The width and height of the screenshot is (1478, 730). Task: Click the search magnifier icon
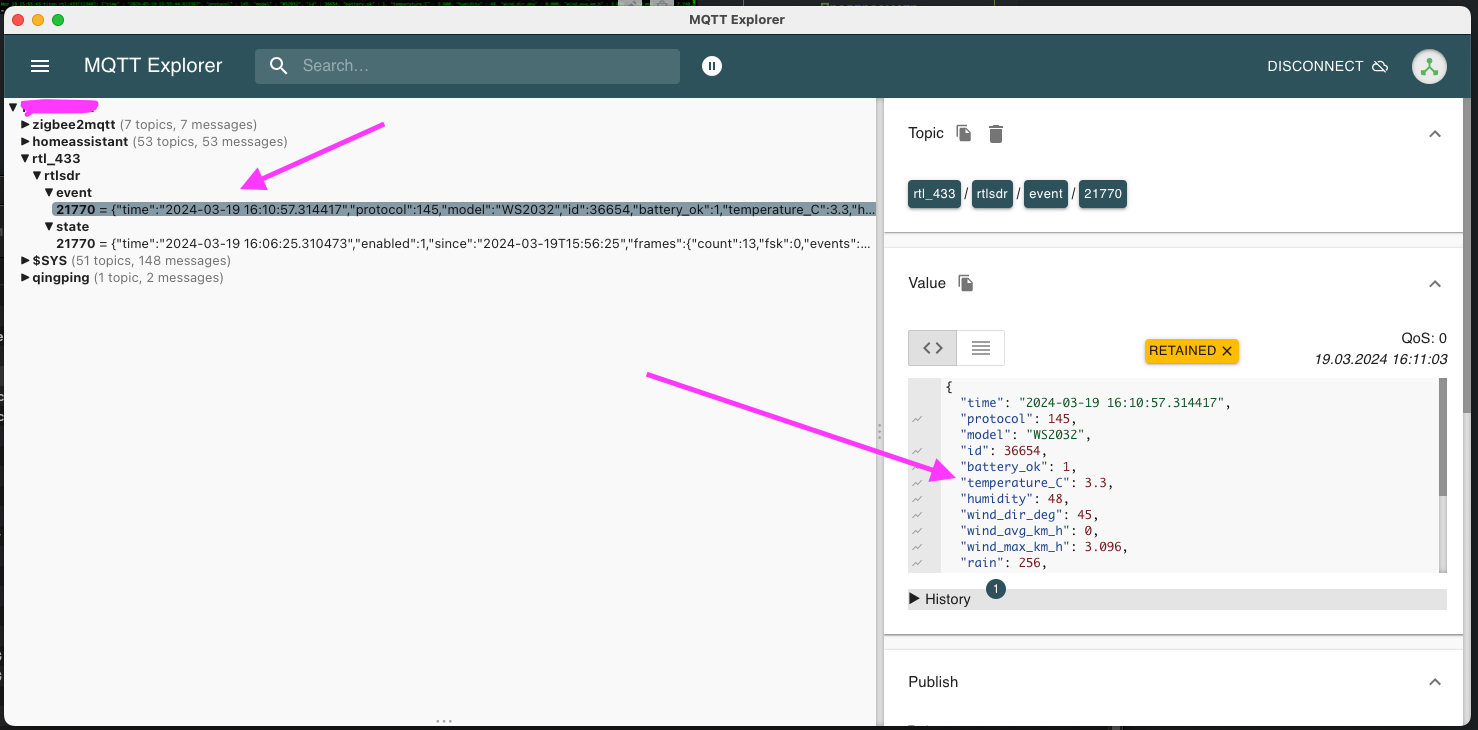279,66
